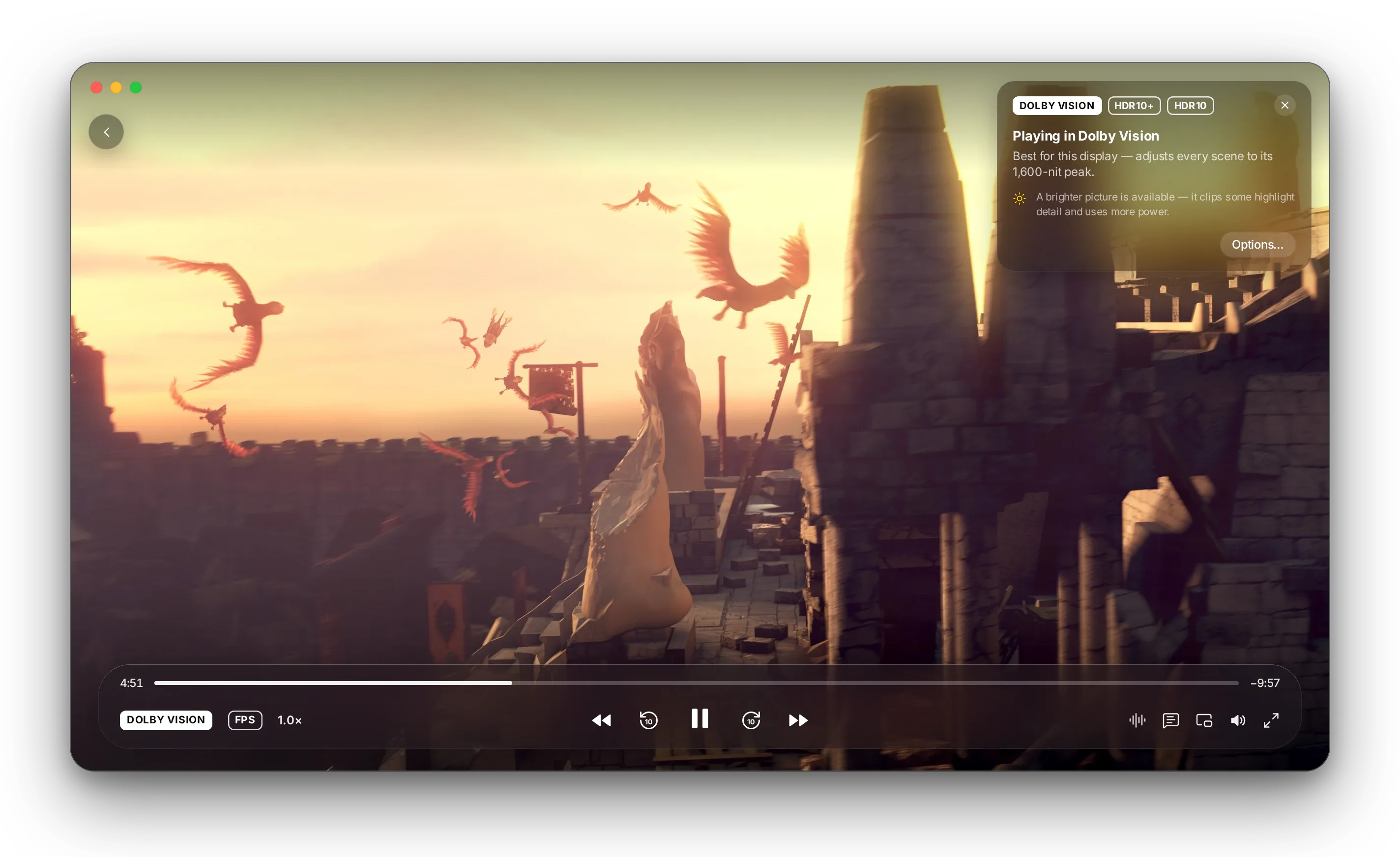The image size is (1400, 857).
Task: Click the 4:51 elapsed time label
Action: (131, 683)
